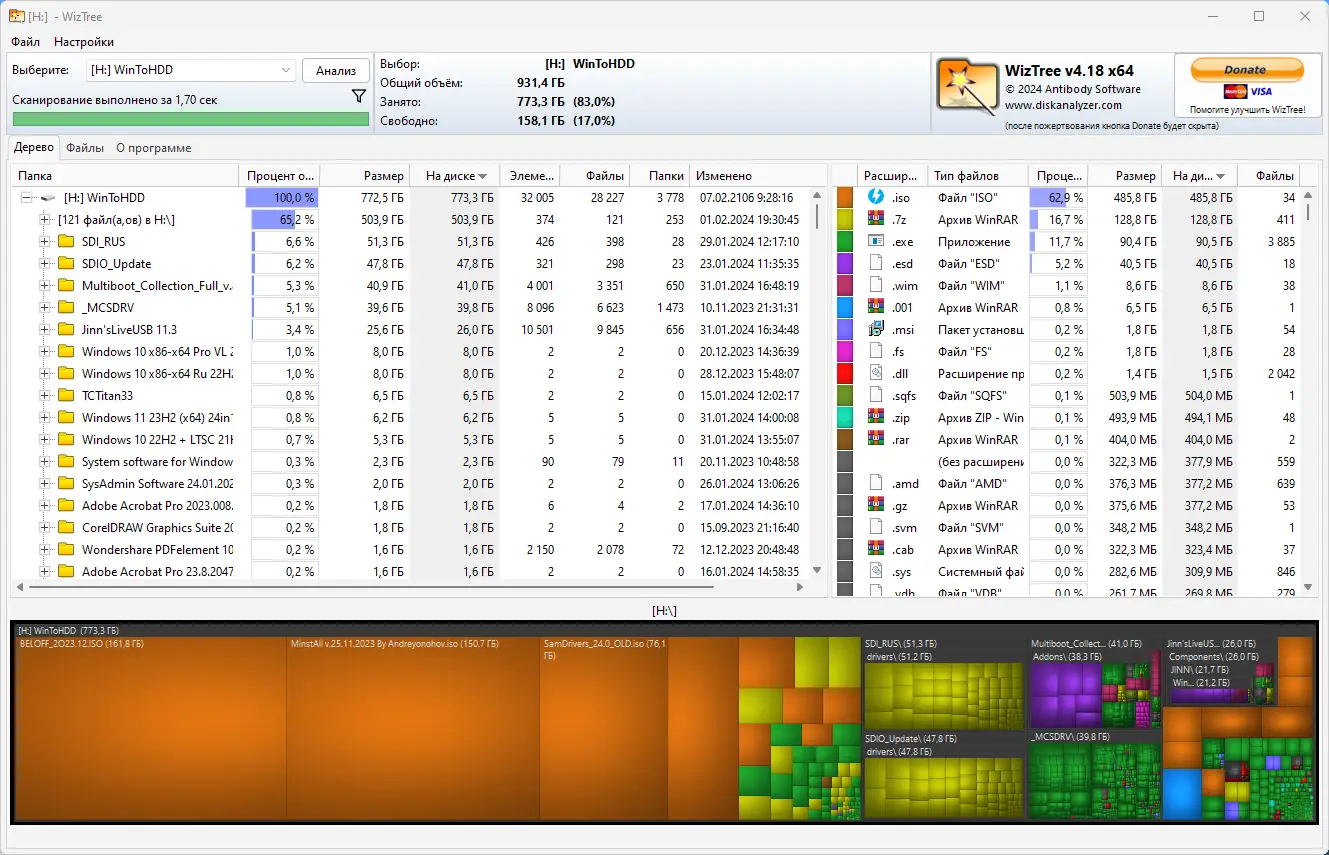Click the [H:\] path label above treemap
This screenshot has height=855, width=1329.
point(664,610)
